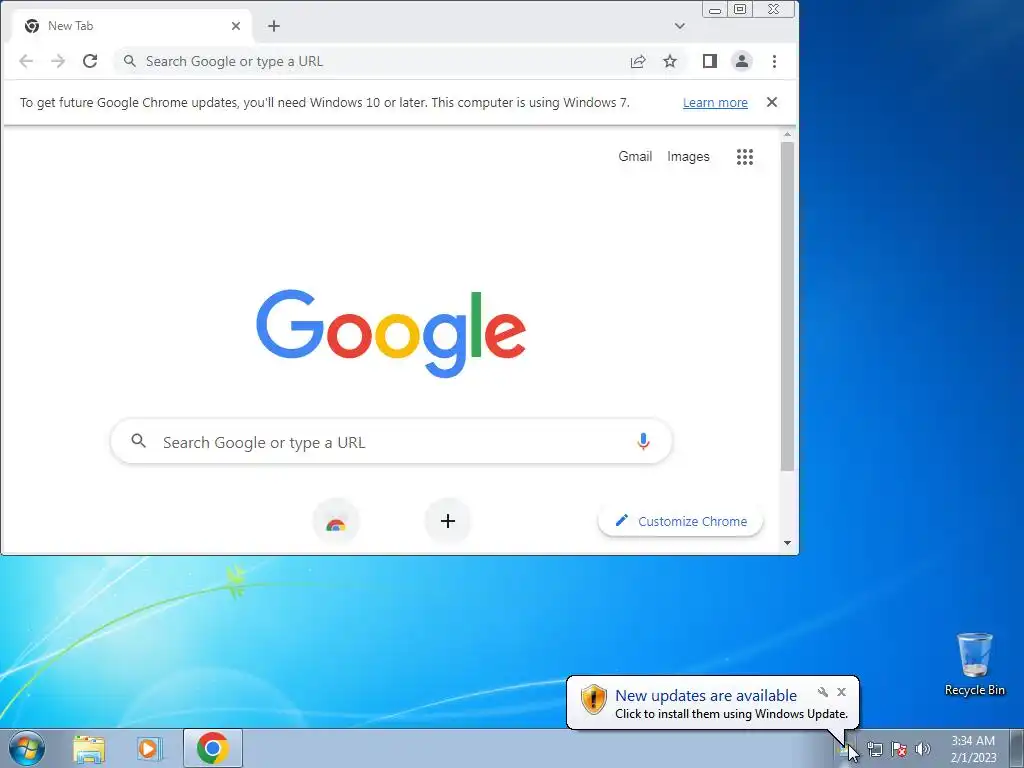This screenshot has height=768, width=1024.
Task: Open Gmail link
Action: pos(635,156)
